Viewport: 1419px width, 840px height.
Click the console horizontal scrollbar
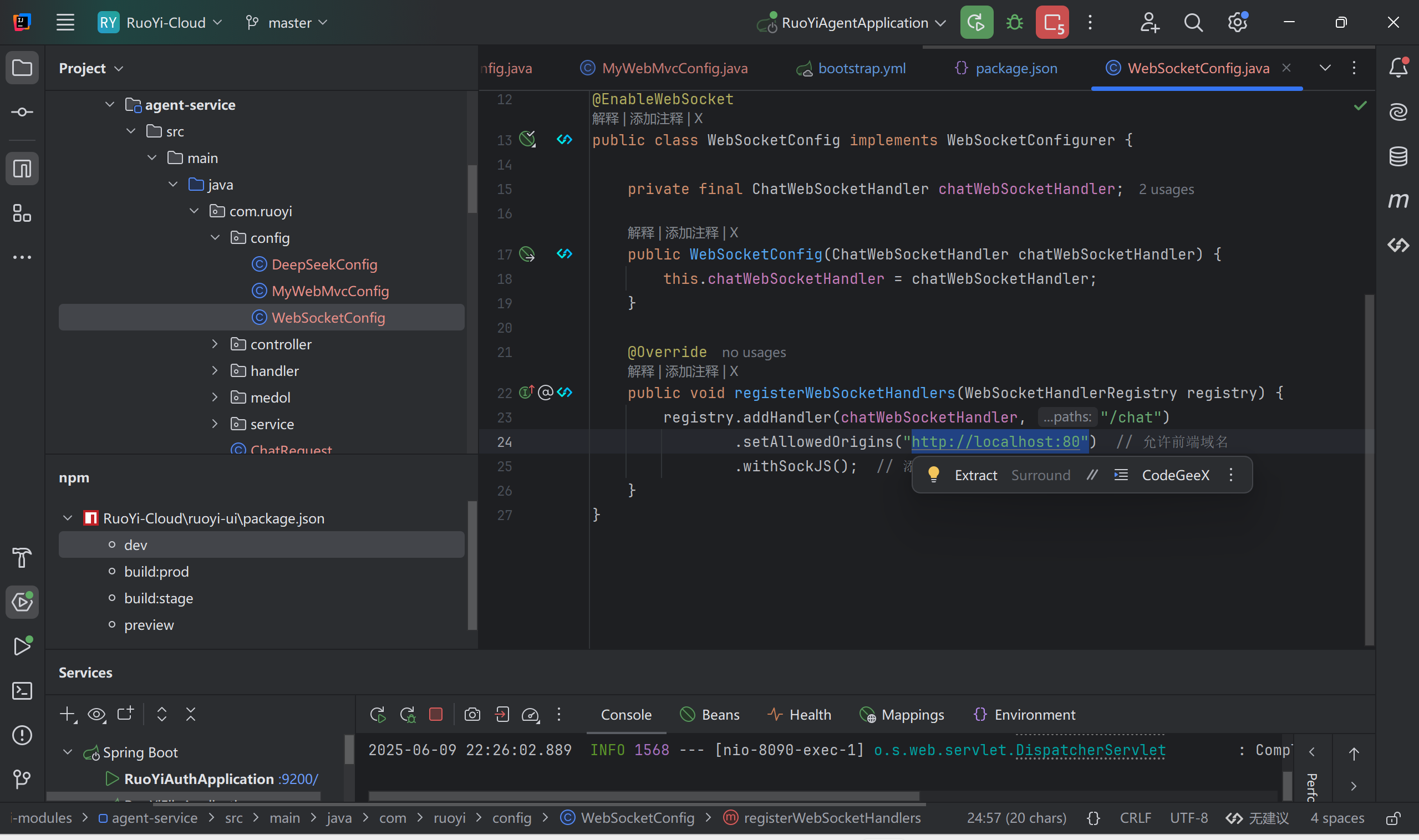[x=643, y=796]
